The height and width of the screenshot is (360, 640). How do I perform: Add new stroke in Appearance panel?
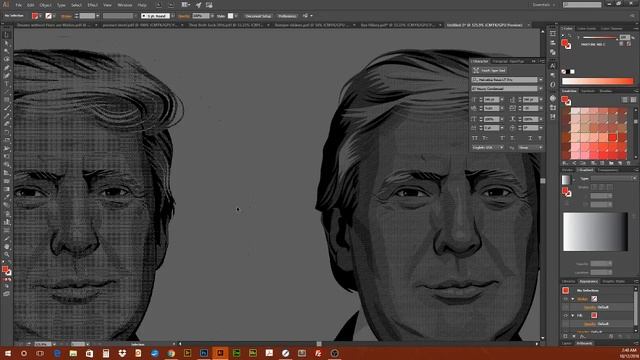566,336
